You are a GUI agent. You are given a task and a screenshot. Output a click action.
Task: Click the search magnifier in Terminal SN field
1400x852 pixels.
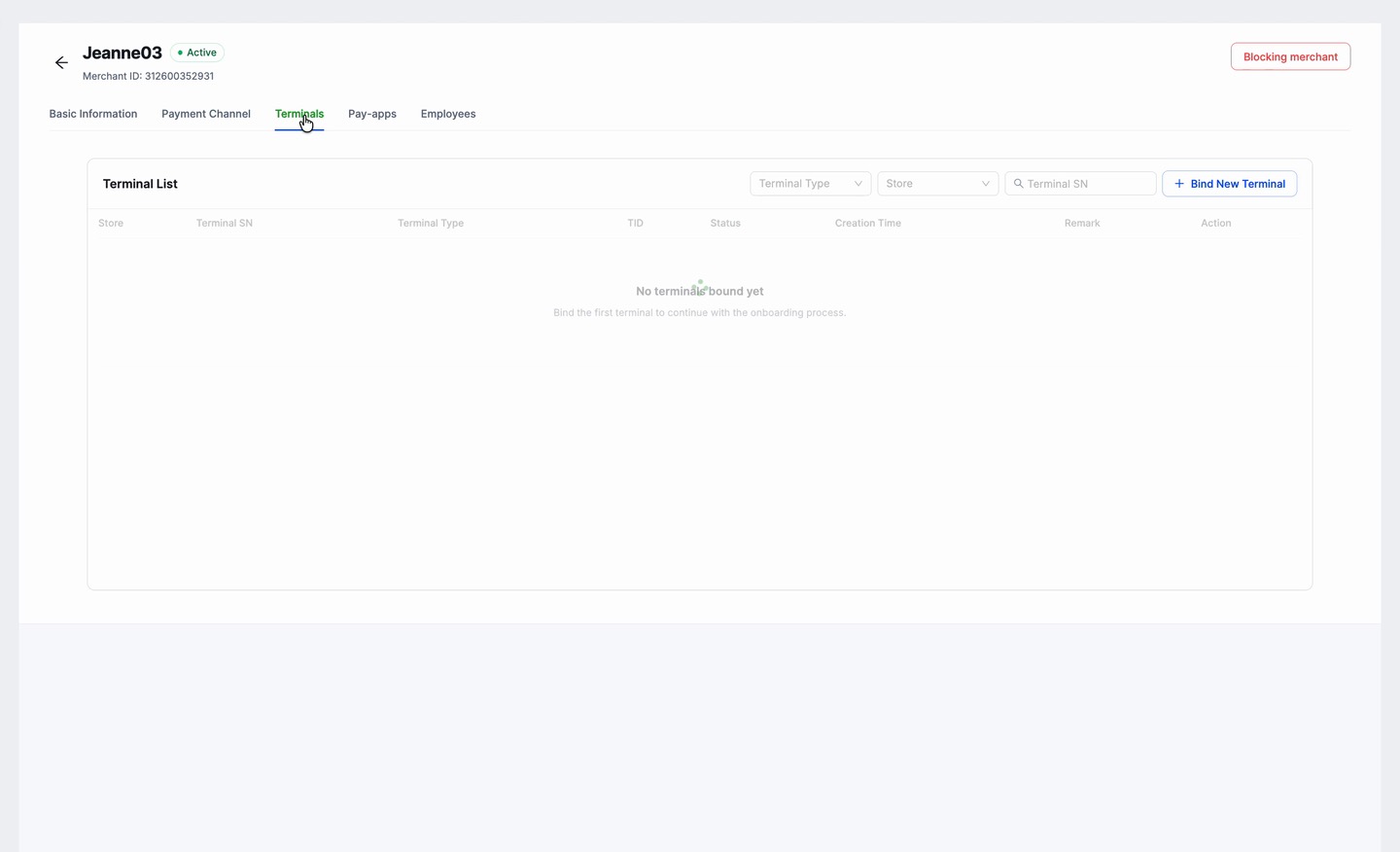point(1019,184)
